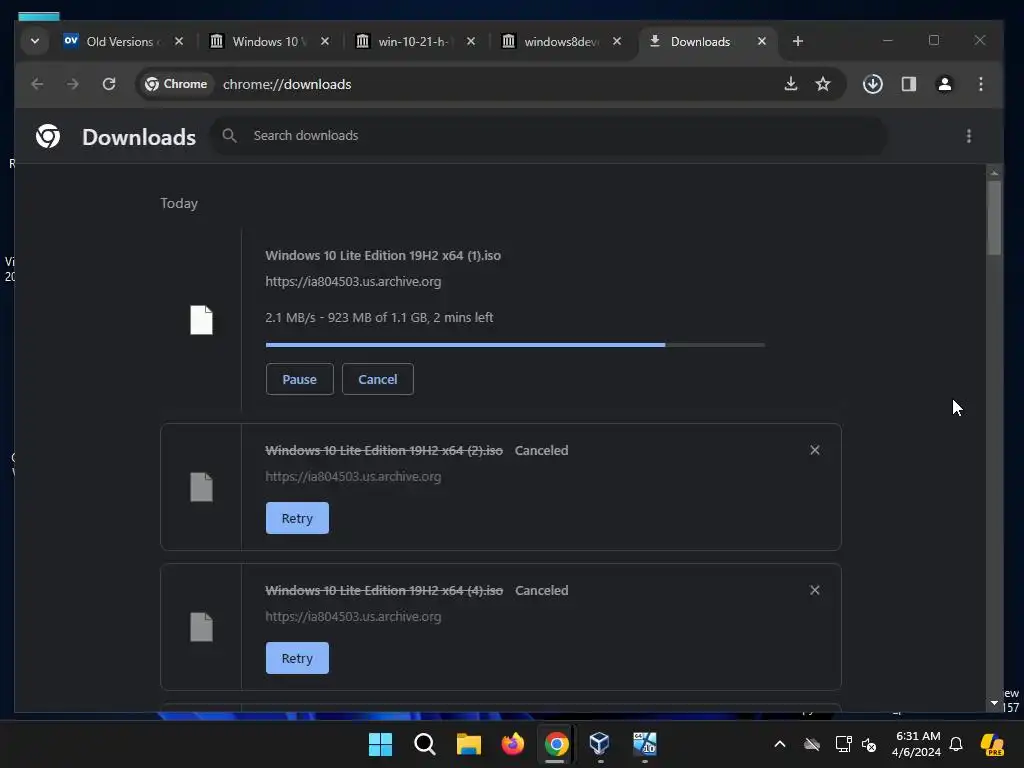The image size is (1024, 768).
Task: Open the notifications bell
Action: coord(956,744)
